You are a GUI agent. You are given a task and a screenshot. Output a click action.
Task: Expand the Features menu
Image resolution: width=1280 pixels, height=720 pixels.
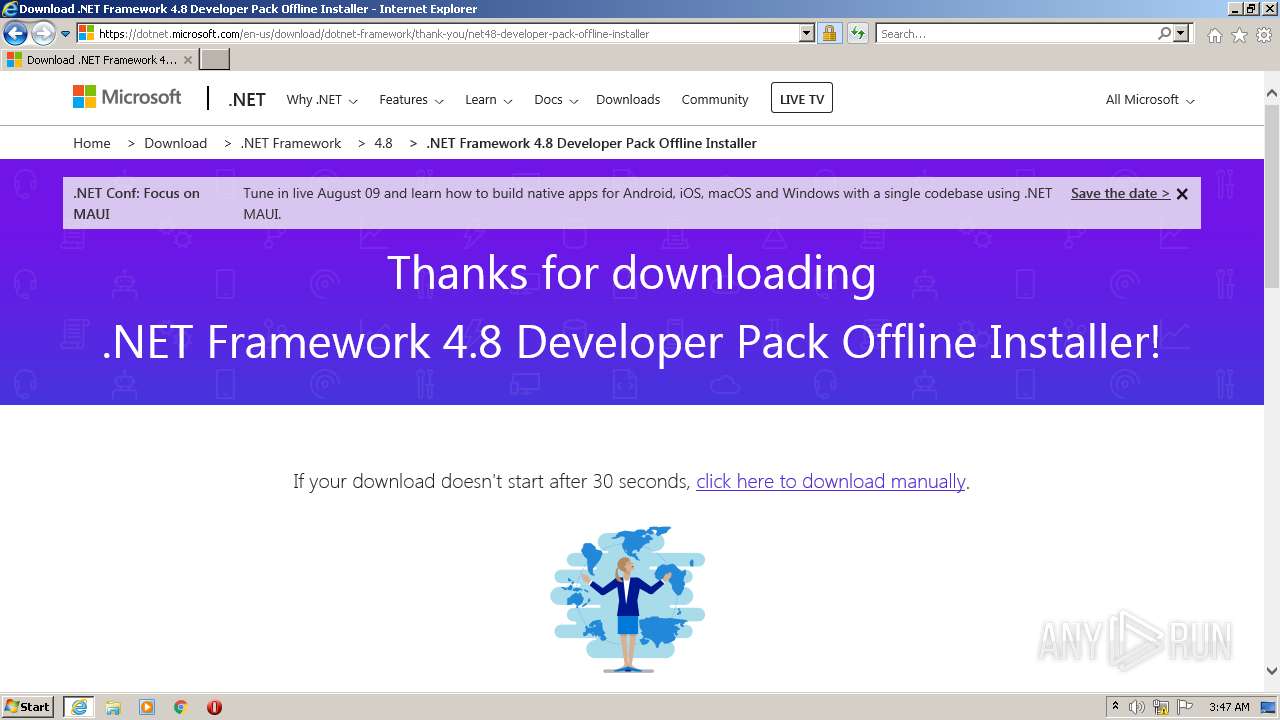click(411, 99)
